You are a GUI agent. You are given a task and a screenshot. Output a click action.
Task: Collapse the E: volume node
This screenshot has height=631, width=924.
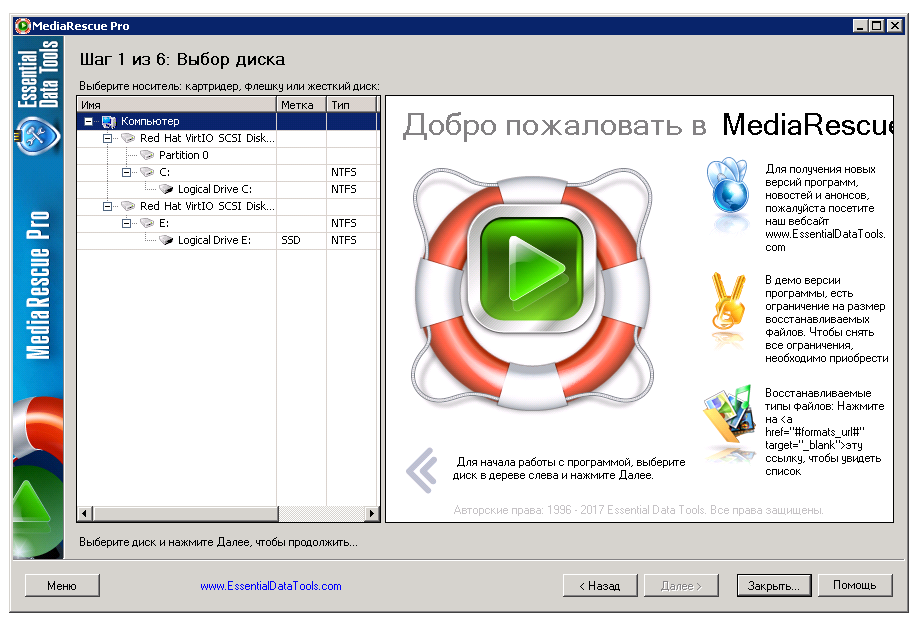coord(126,224)
